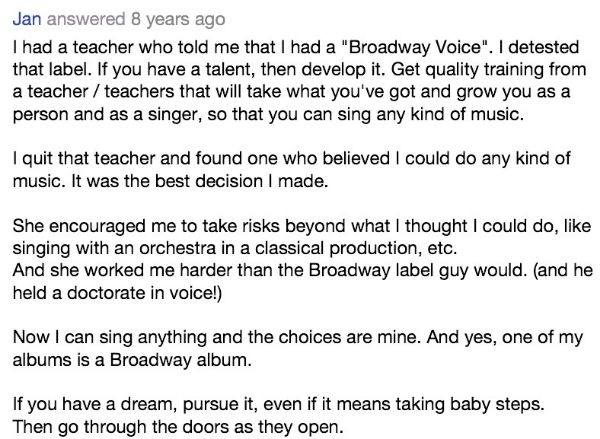Click 'held a doctorate in voice!)' text

[117, 293]
